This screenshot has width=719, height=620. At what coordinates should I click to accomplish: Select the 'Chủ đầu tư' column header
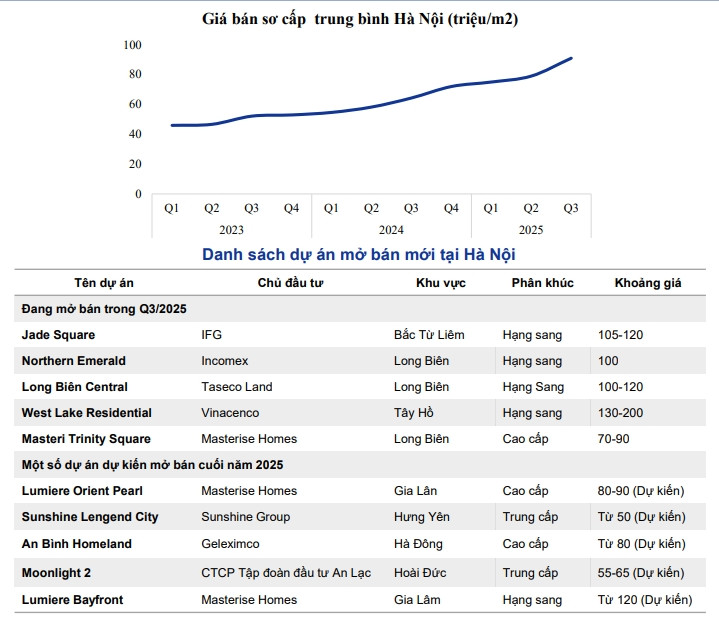(290, 283)
